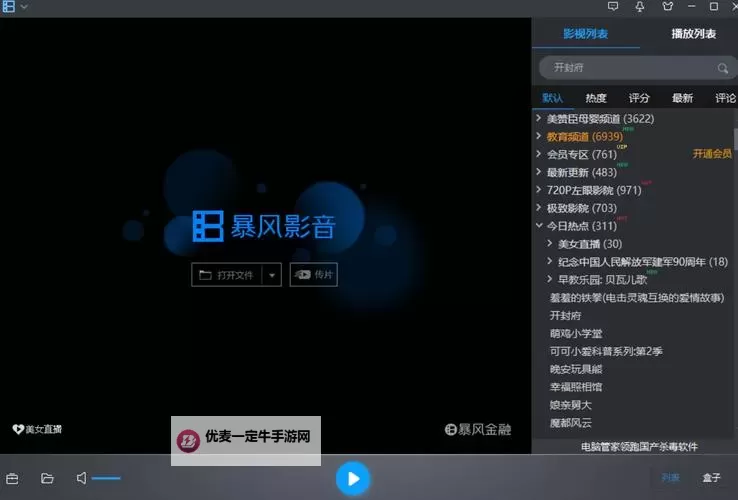Open 晚安玩具熊 list entry
This screenshot has height=500, width=738.
tap(576, 369)
